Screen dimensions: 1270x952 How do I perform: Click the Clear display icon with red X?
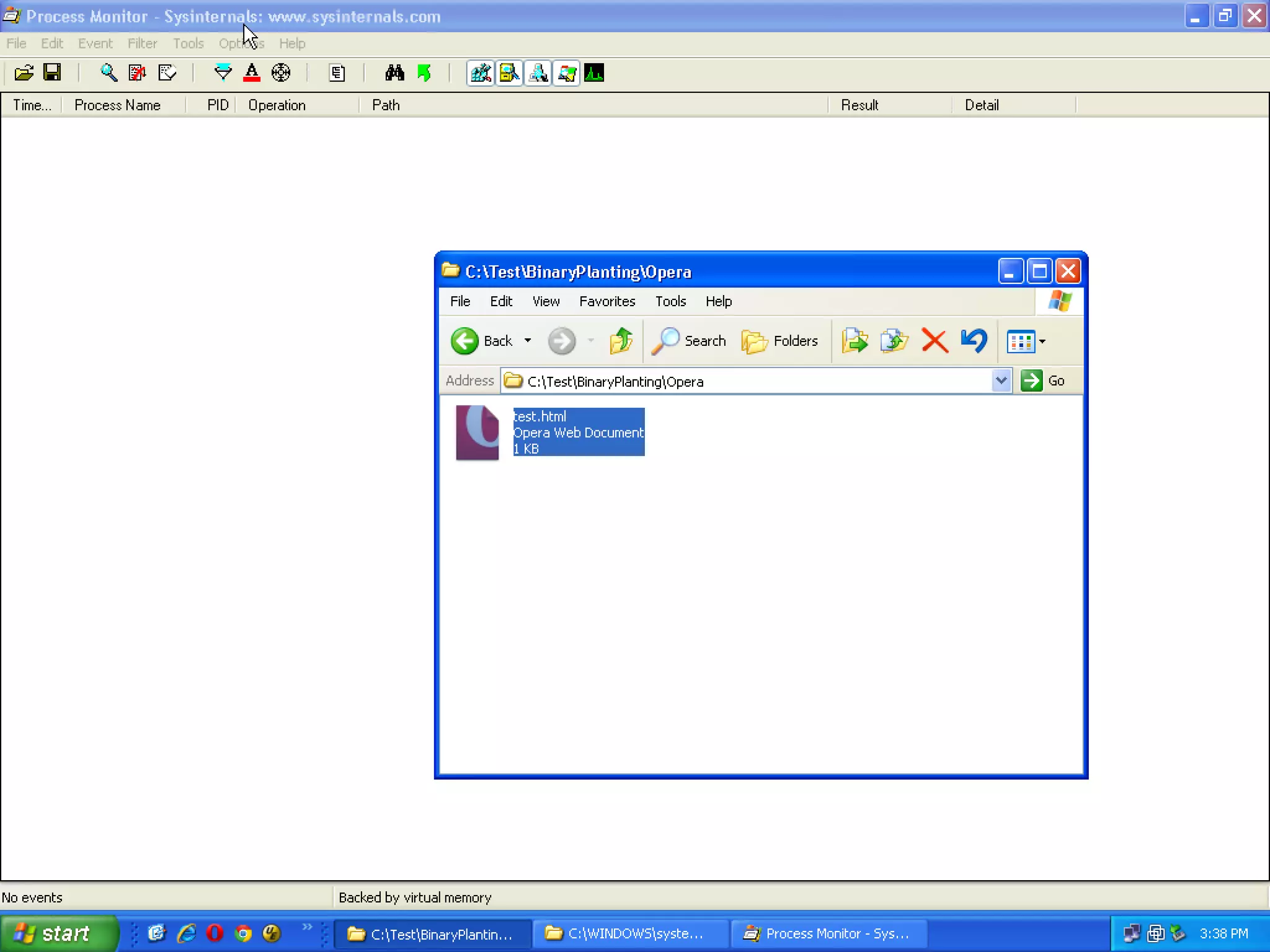tap(137, 73)
